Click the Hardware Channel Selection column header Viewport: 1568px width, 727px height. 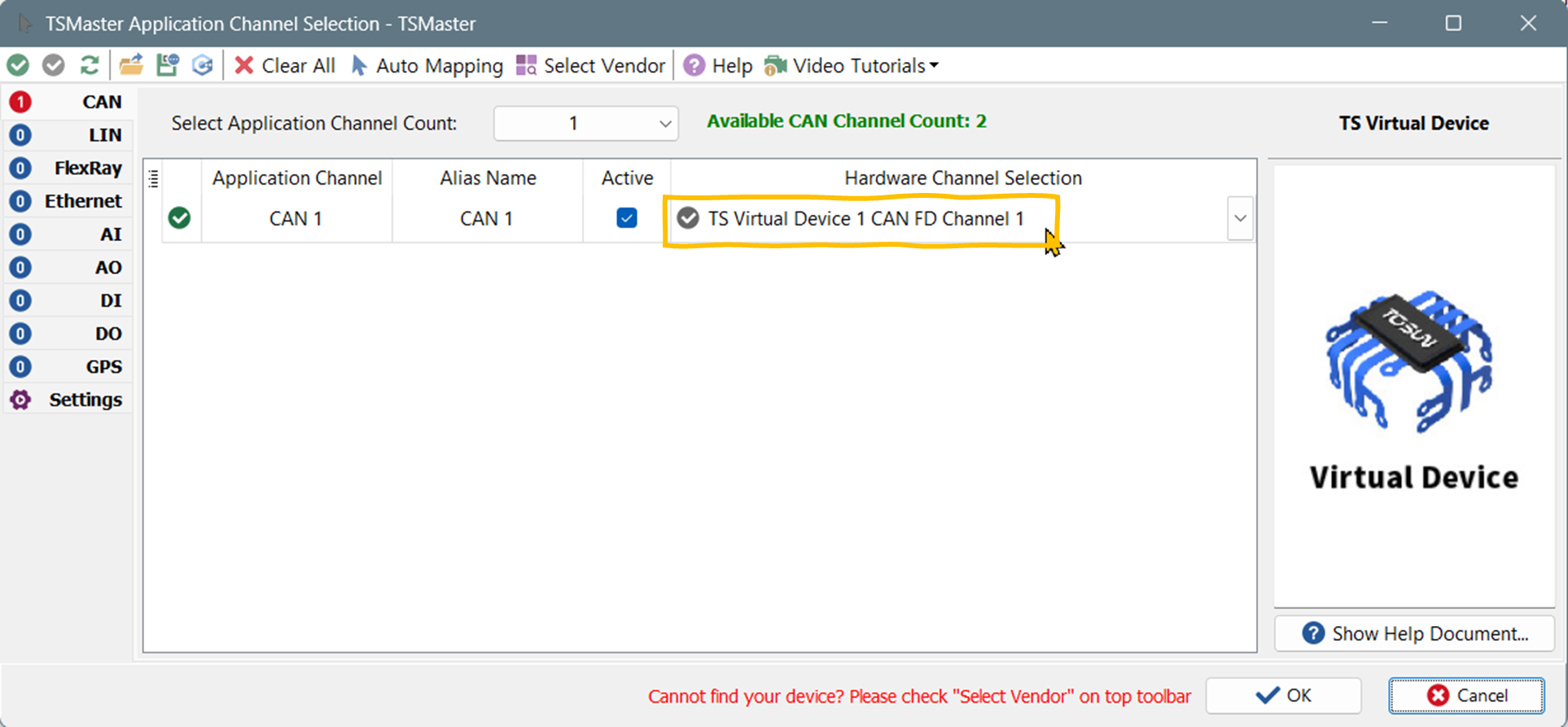tap(963, 178)
